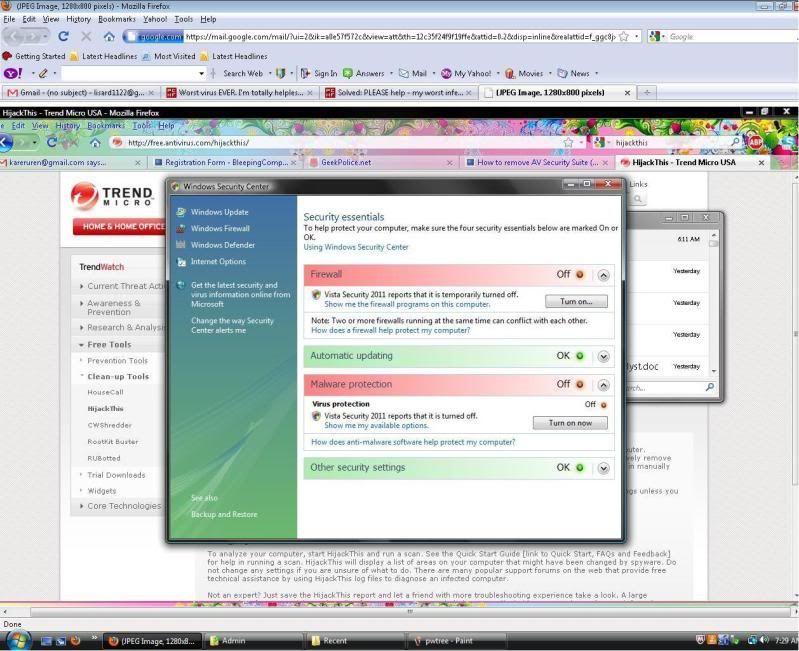Open pwtree - Paint taskbar button
This screenshot has height=651, width=799.
coord(456,641)
